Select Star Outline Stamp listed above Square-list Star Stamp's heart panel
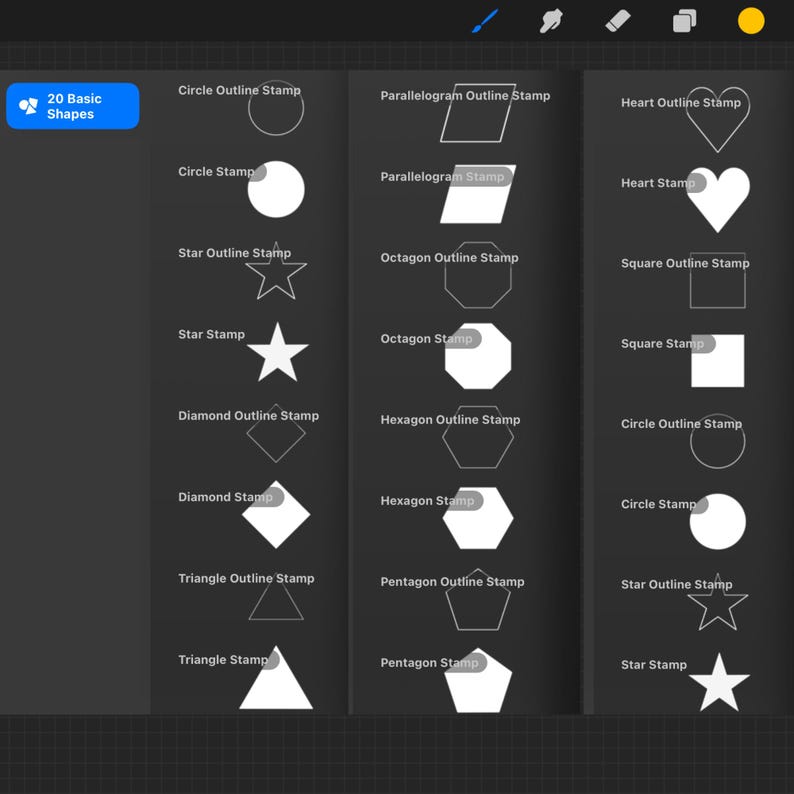This screenshot has height=794, width=794. click(686, 602)
